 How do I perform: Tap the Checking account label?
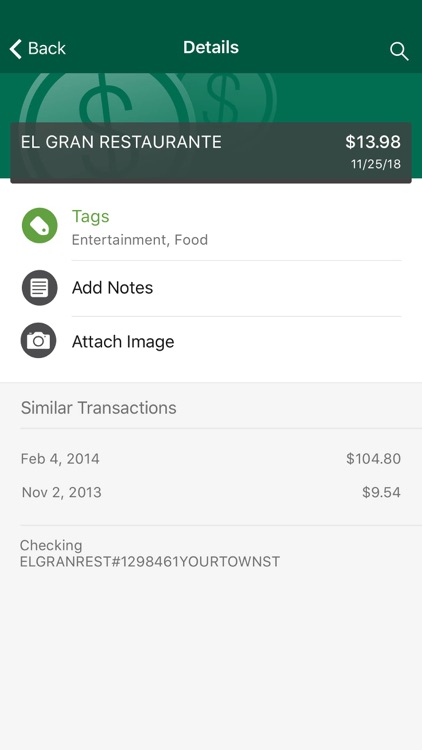(51, 545)
